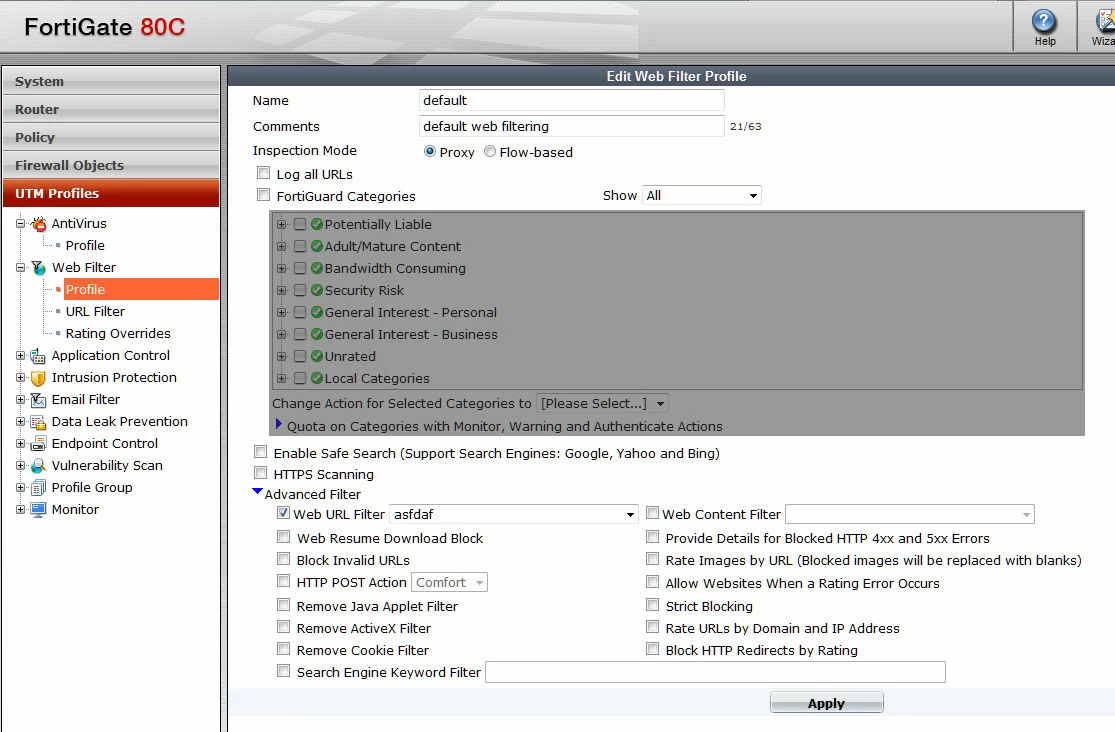
Task: Enable the Log all URLs checkbox
Action: pos(264,173)
